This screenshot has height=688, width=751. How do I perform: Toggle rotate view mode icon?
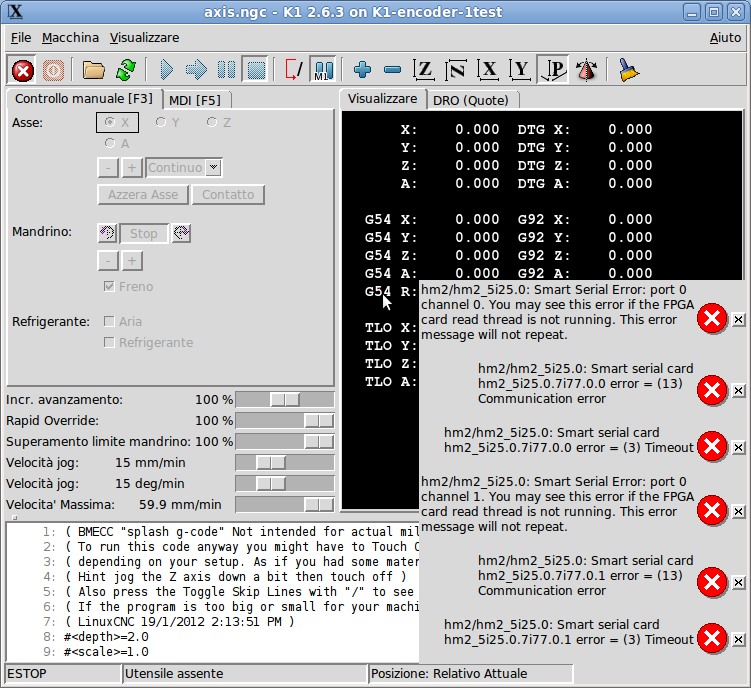coord(586,70)
